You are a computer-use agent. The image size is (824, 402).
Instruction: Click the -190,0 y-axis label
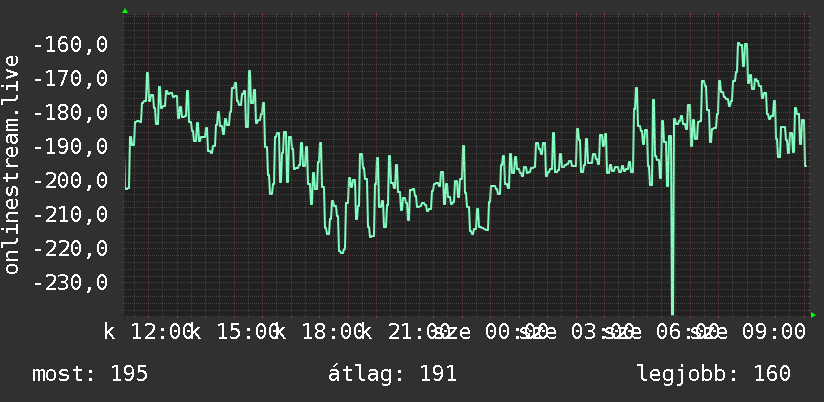(70, 146)
